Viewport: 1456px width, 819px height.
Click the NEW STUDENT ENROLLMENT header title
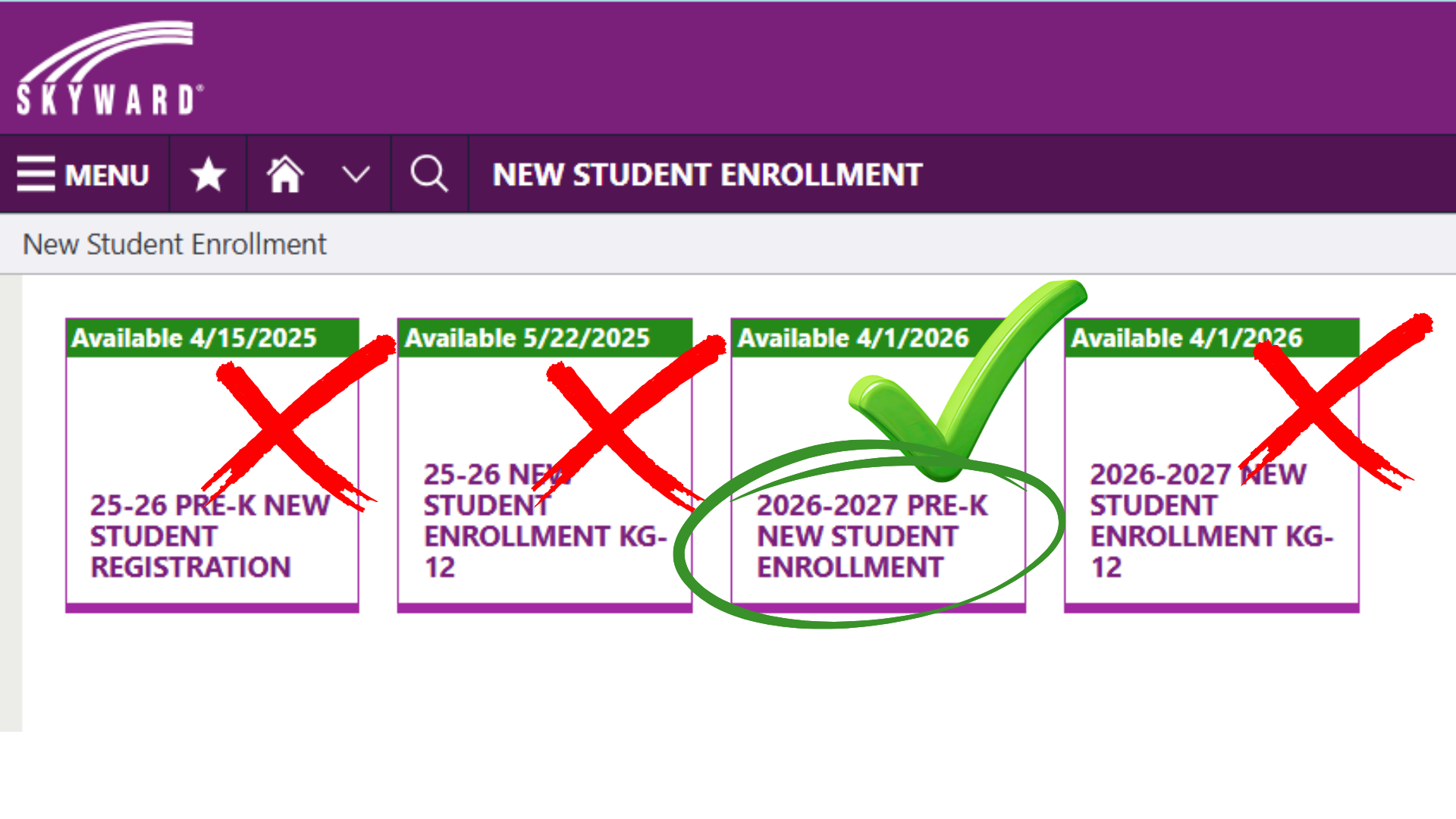707,175
